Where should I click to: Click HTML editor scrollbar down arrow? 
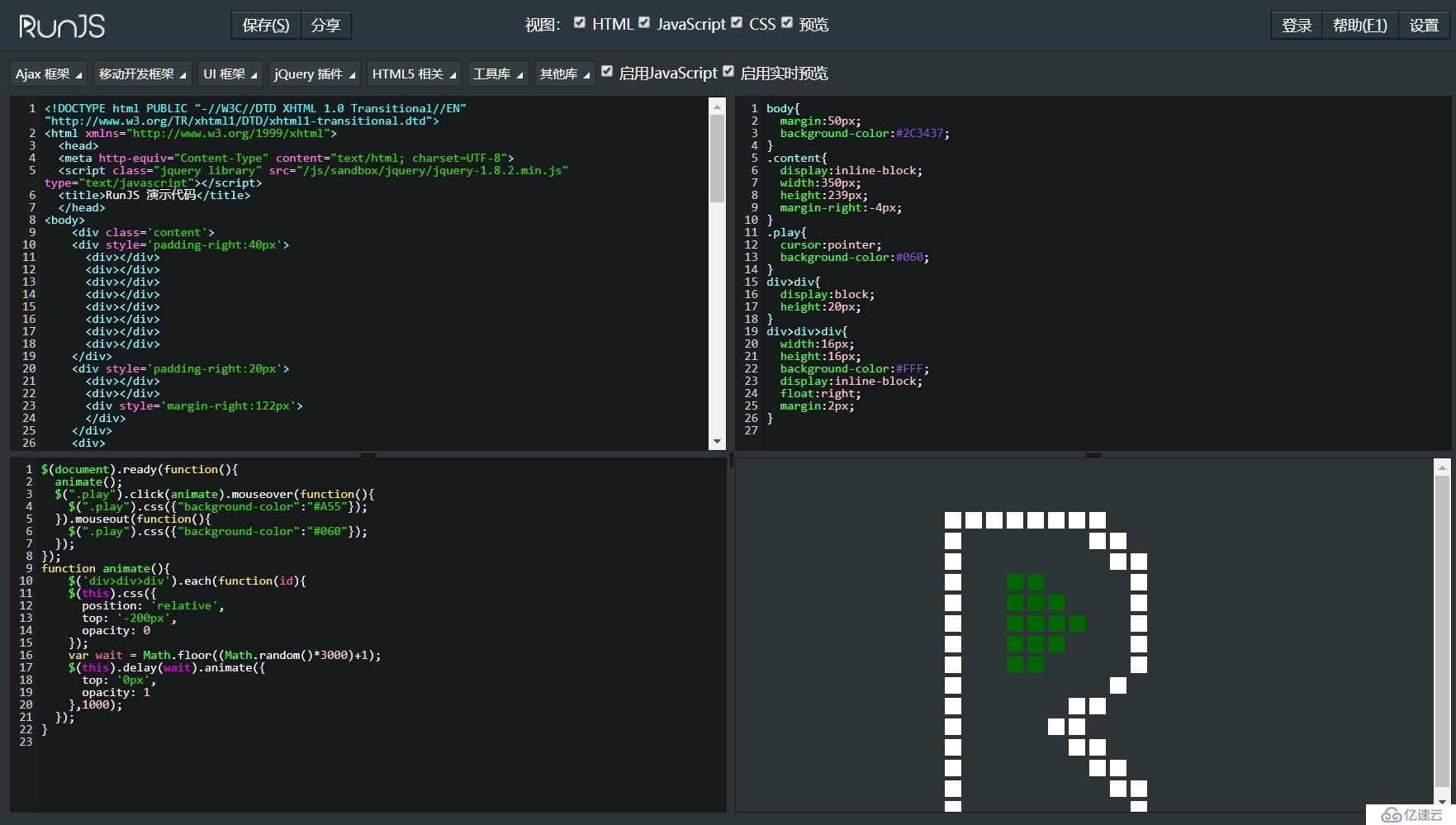click(x=717, y=442)
